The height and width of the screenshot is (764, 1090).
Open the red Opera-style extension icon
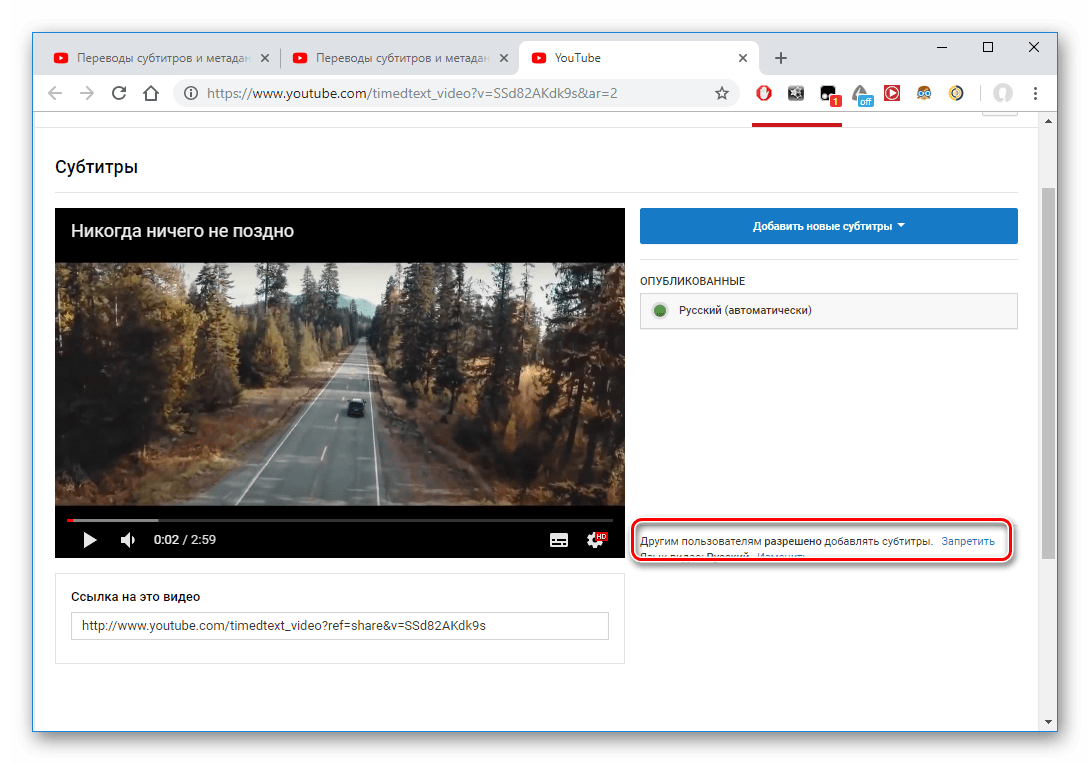pyautogui.click(x=764, y=93)
